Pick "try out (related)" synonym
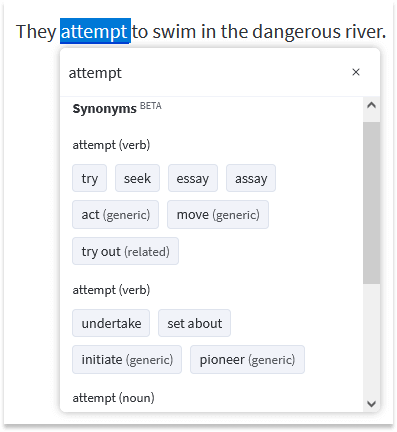This screenshot has height=432, width=397. (125, 251)
